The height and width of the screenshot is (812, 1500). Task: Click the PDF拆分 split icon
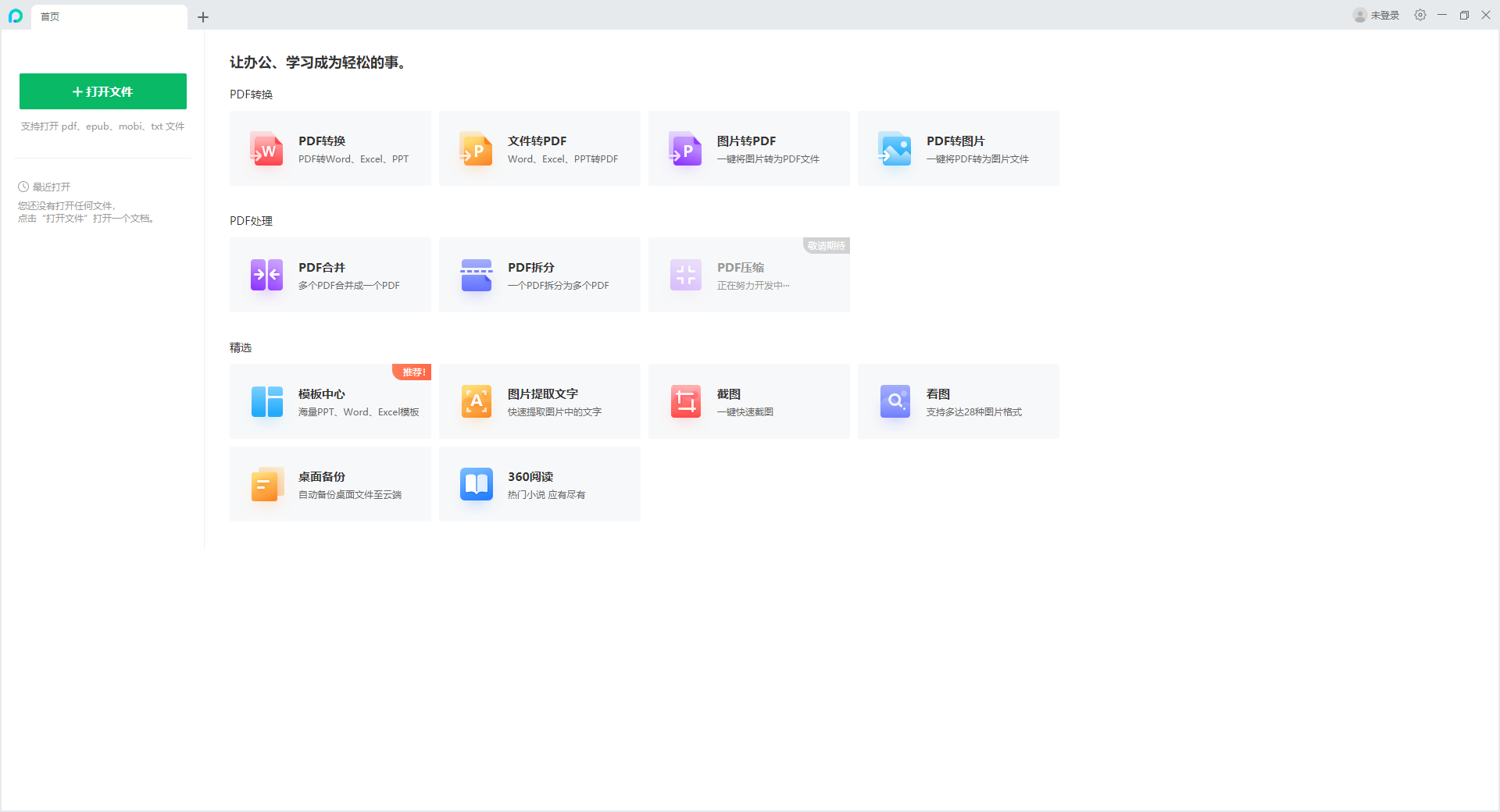pyautogui.click(x=476, y=275)
